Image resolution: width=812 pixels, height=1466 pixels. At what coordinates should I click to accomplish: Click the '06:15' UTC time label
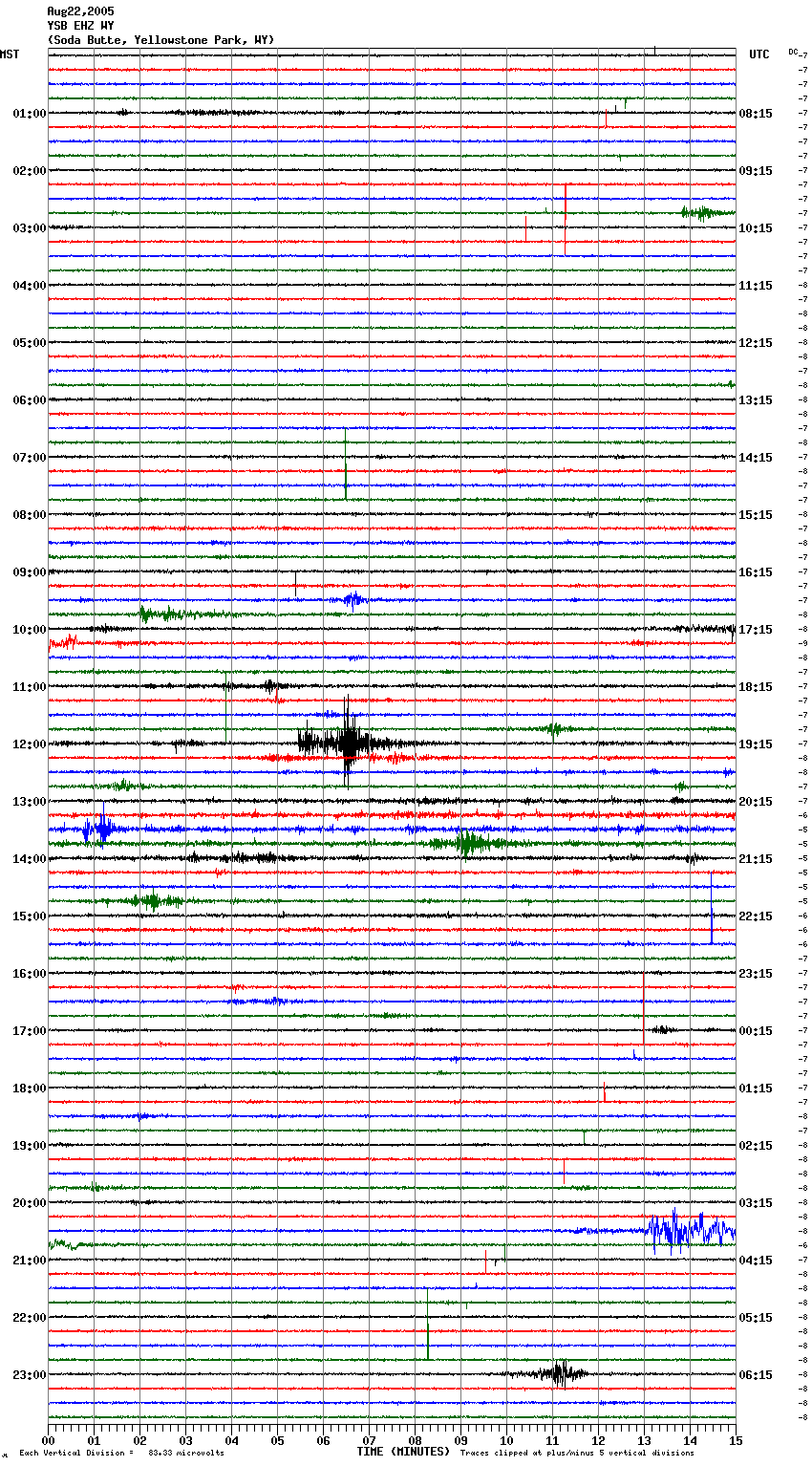click(756, 1375)
